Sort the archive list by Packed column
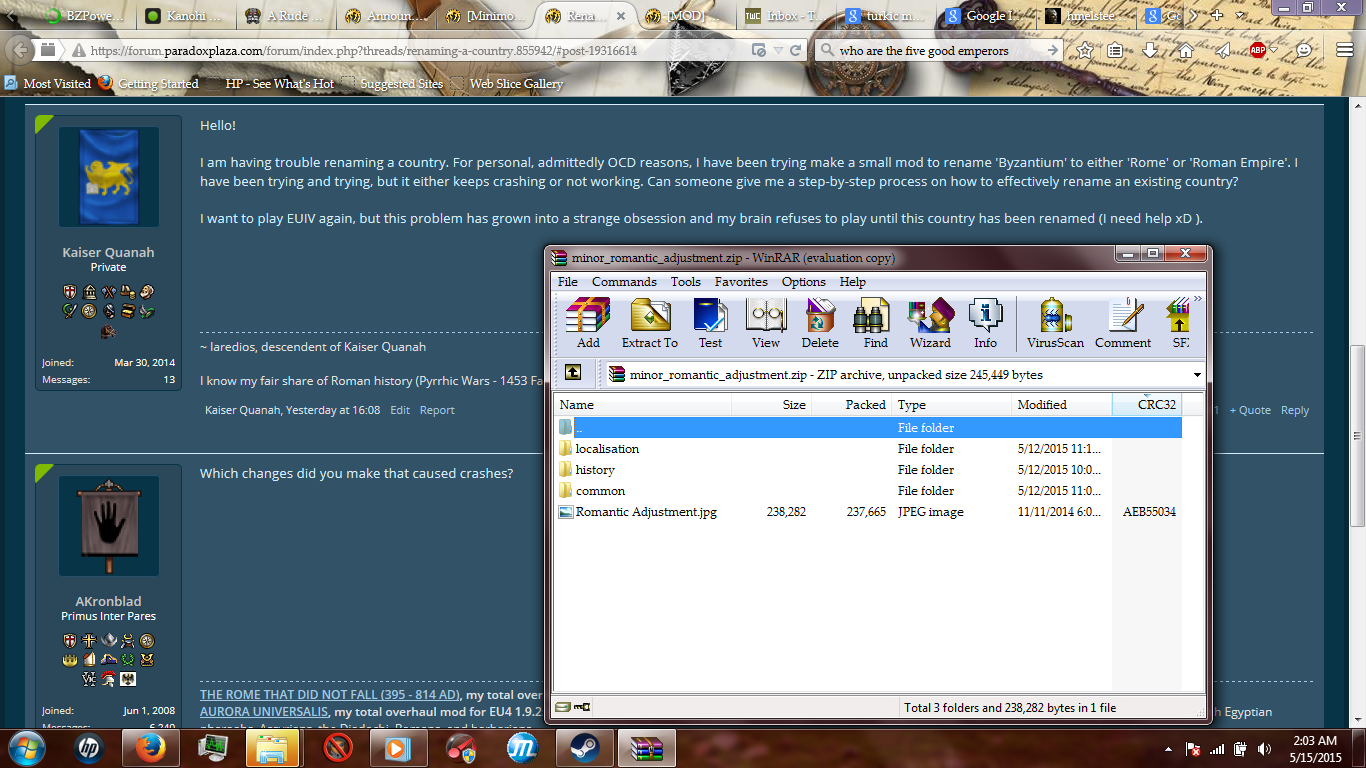The height and width of the screenshot is (768, 1366). [x=851, y=405]
